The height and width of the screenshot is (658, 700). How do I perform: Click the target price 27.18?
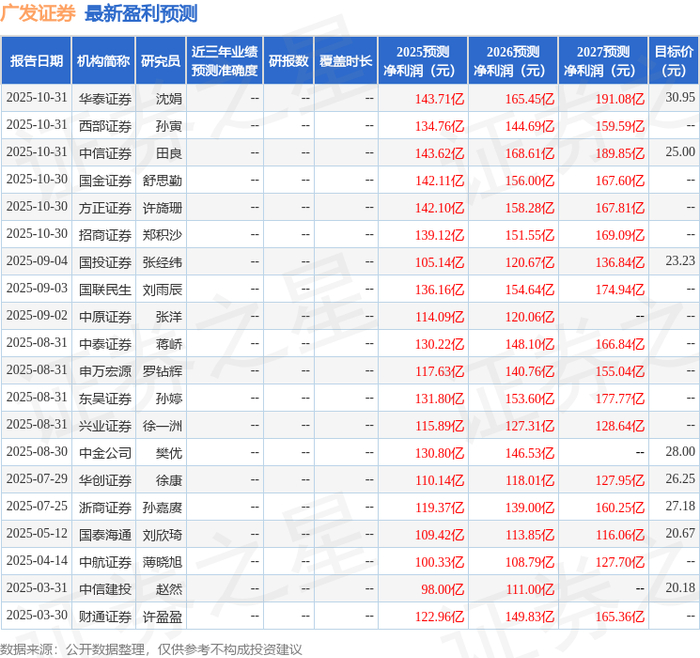coord(680,505)
